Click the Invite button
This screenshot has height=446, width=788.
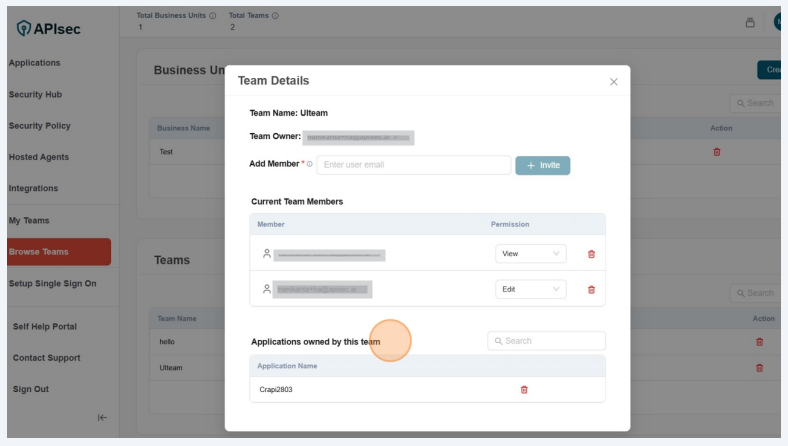[x=543, y=165]
